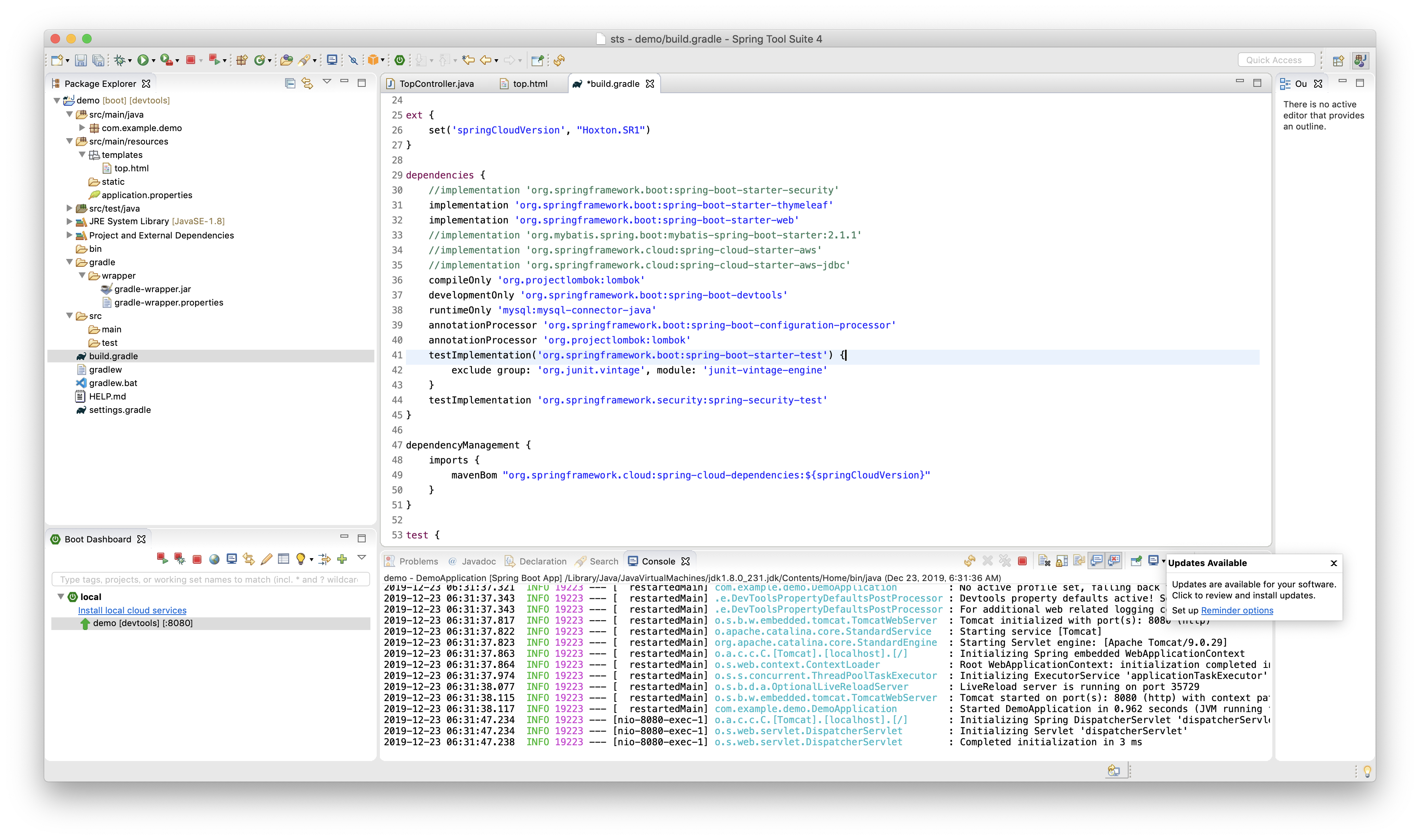
Task: Open the globe web browser icon in Boot Dashboard
Action: 214,559
